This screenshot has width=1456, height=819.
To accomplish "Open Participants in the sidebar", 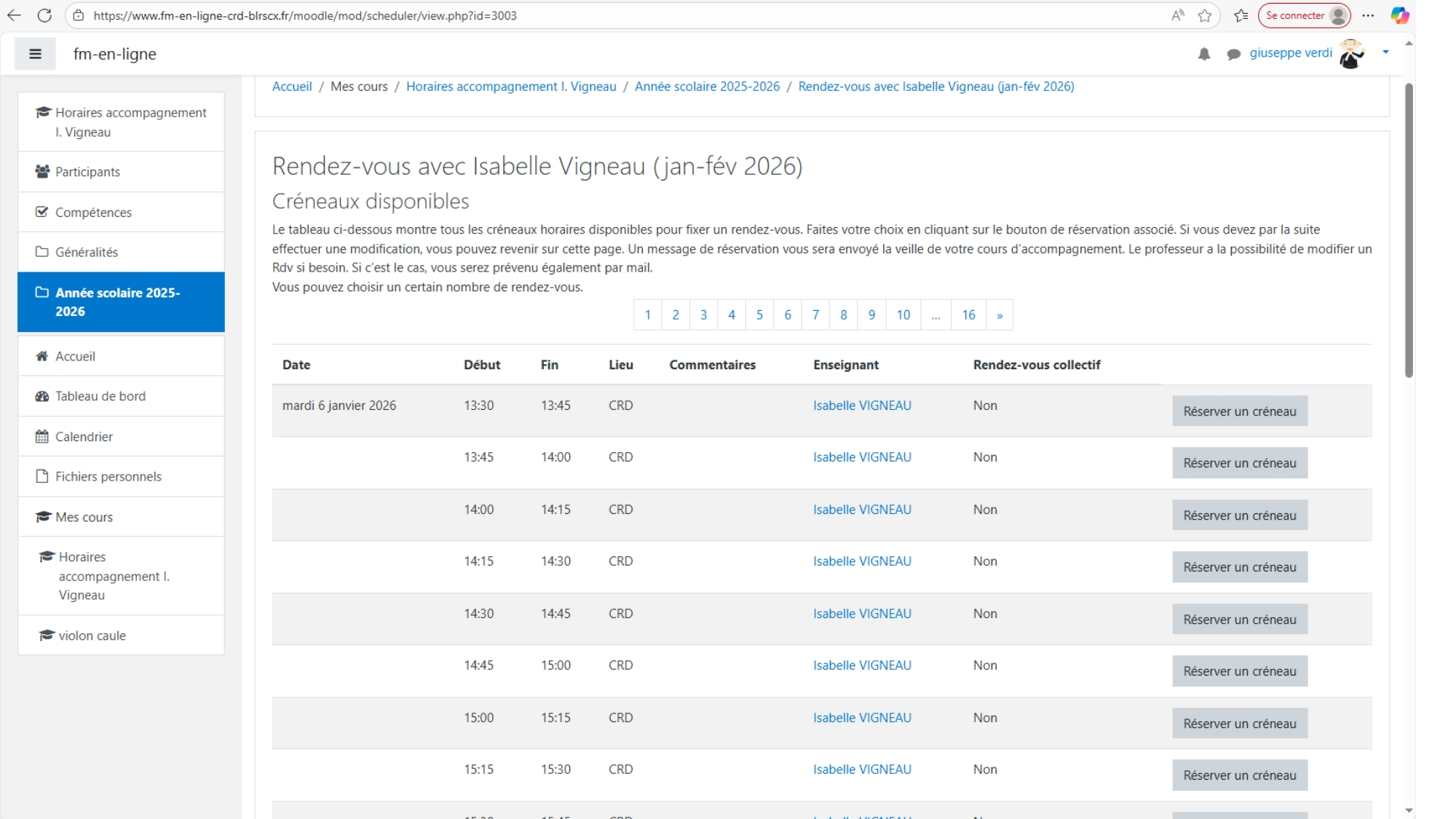I will [87, 172].
